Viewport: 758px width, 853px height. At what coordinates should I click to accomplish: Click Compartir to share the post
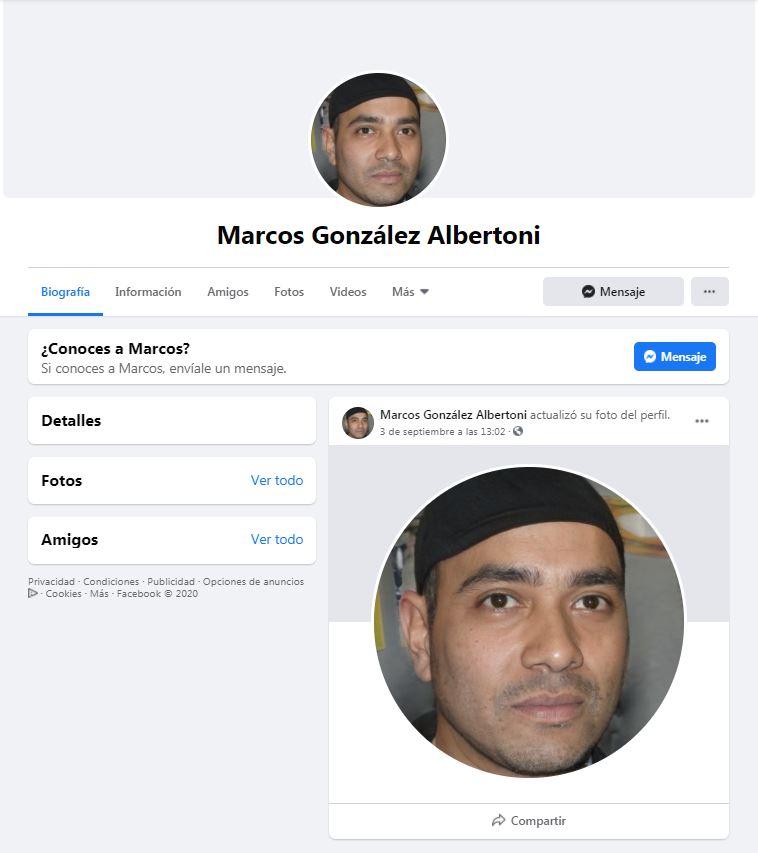pos(529,820)
